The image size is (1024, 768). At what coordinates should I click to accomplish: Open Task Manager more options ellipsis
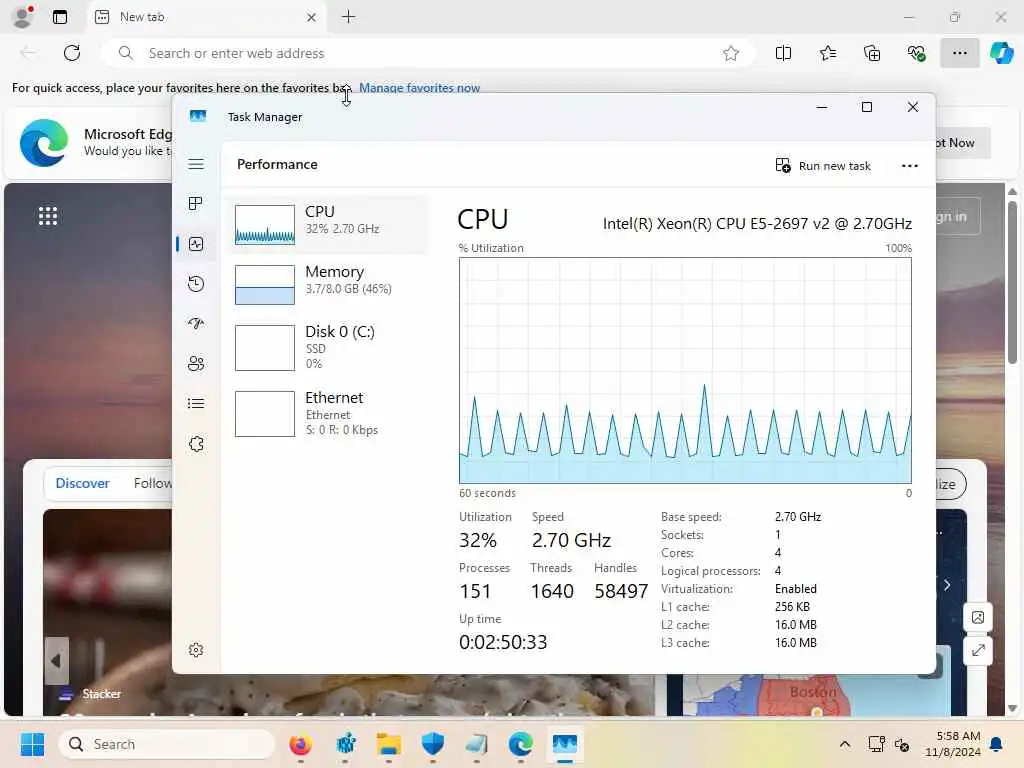pyautogui.click(x=910, y=166)
